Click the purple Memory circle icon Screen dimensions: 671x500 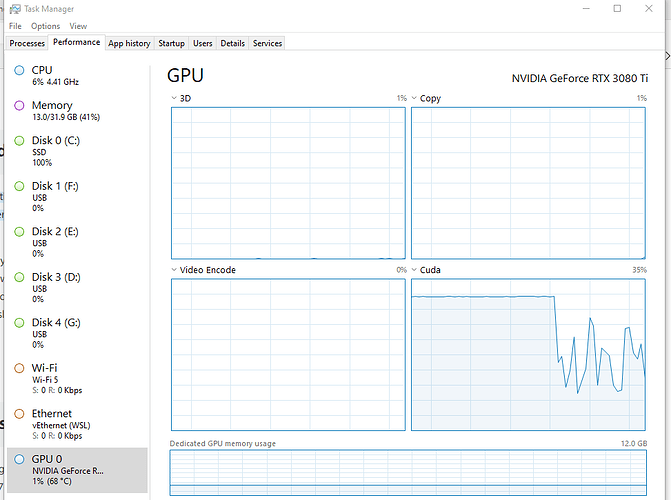19,105
